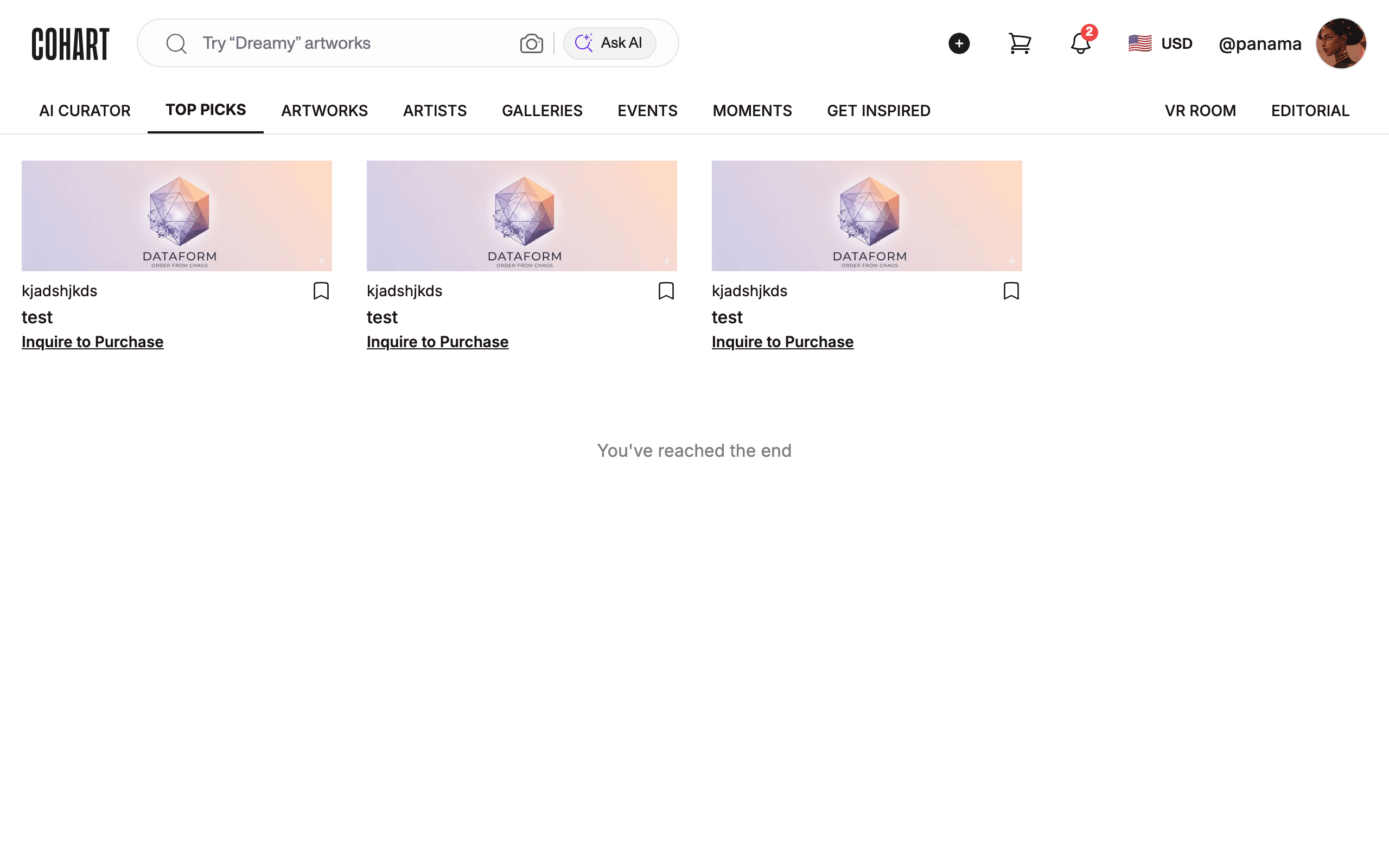1389x868 pixels.
Task: Open third Dataform artwork thumbnail
Action: click(x=866, y=216)
